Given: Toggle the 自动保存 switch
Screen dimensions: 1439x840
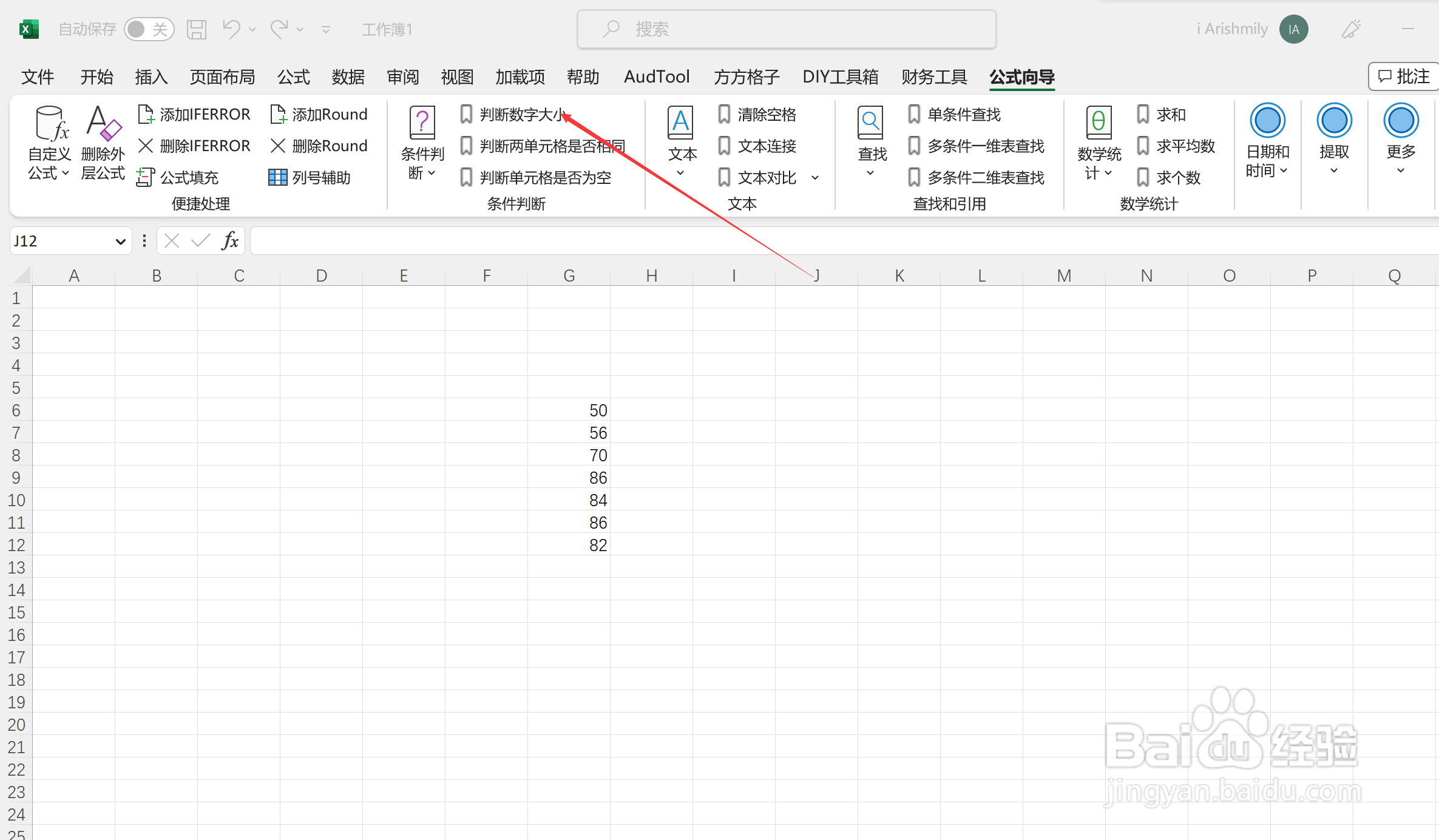Looking at the screenshot, I should pos(149,29).
